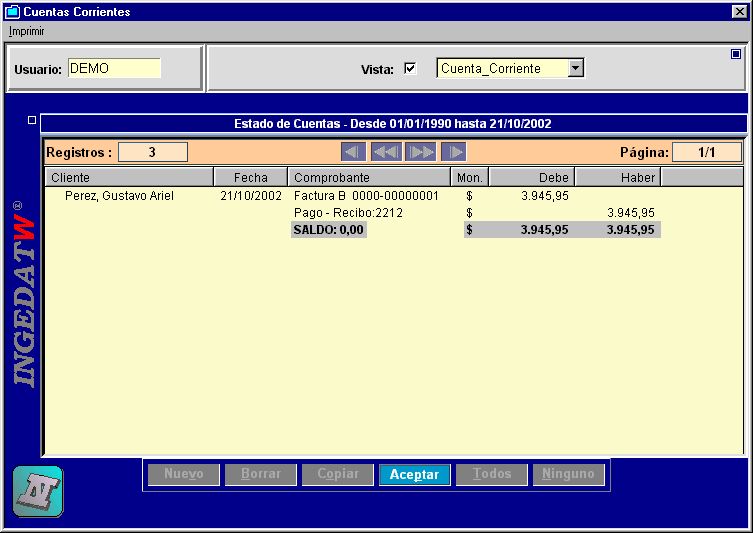Sort by the Comprobante column header
The image size is (753, 533).
pos(369,177)
